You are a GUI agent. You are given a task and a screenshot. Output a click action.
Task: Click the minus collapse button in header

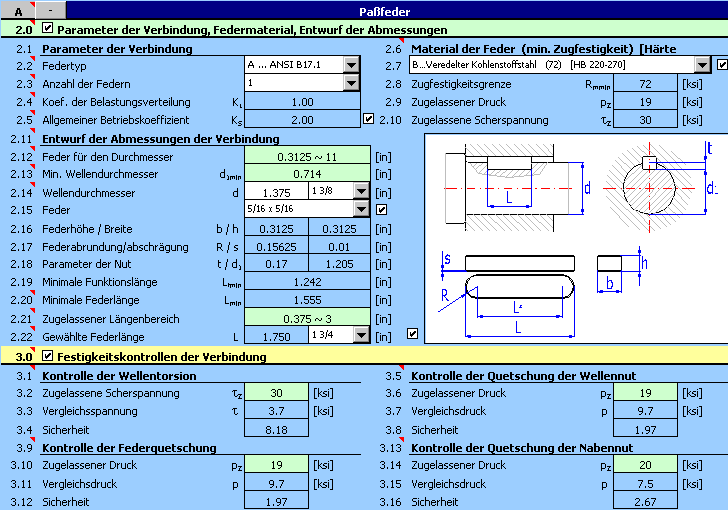[x=51, y=10]
